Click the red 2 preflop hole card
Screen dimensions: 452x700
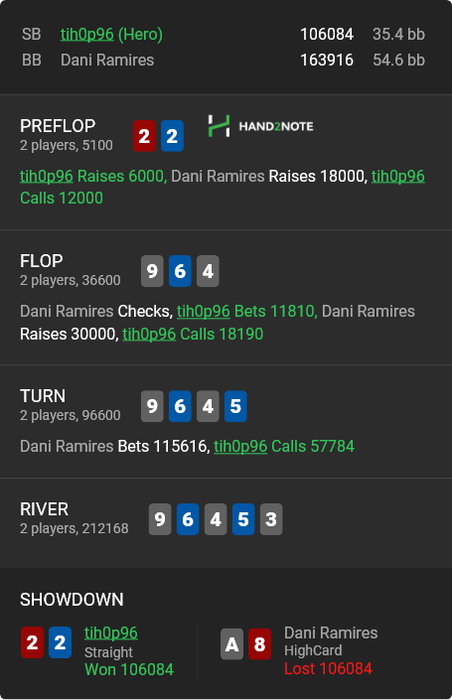(x=144, y=136)
